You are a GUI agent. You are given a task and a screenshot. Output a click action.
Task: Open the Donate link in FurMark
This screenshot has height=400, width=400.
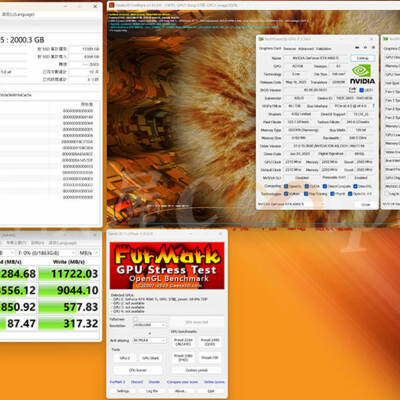coord(154,382)
